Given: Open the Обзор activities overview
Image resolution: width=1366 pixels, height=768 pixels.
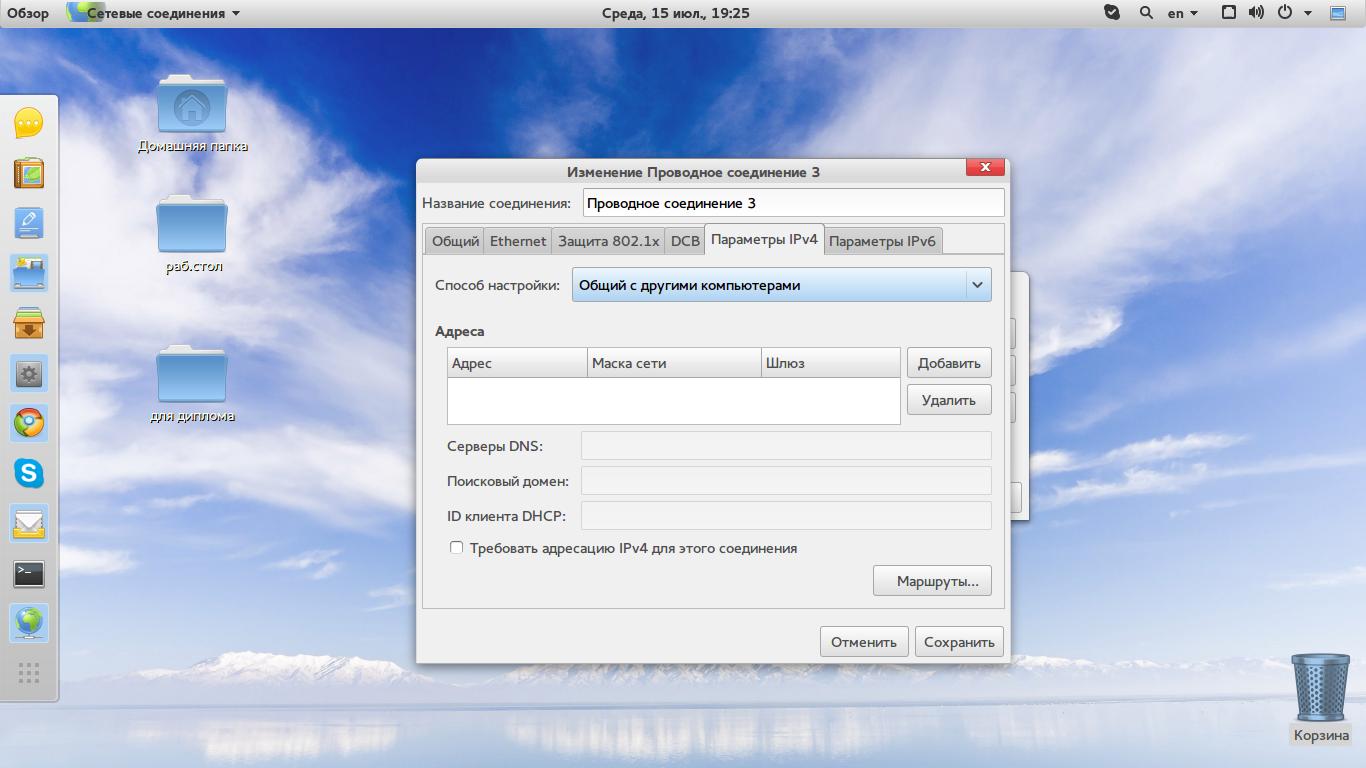Looking at the screenshot, I should [28, 13].
